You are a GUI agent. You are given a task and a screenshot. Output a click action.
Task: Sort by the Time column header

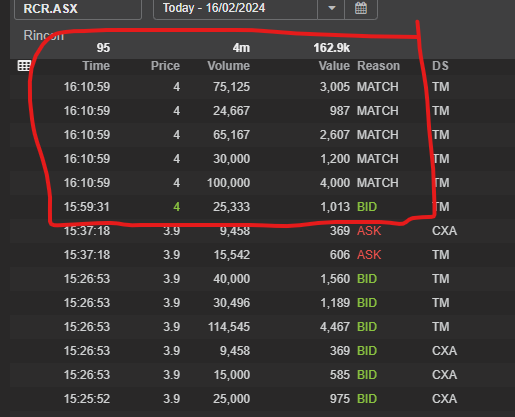[x=96, y=66]
